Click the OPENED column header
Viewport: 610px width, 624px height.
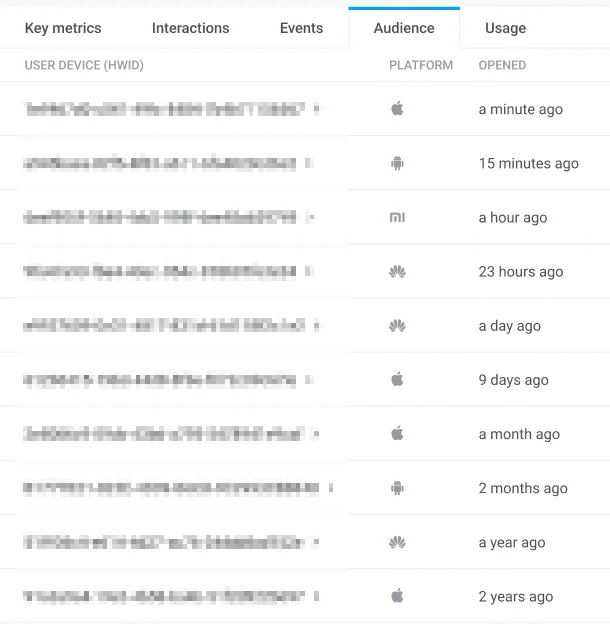[x=502, y=65]
